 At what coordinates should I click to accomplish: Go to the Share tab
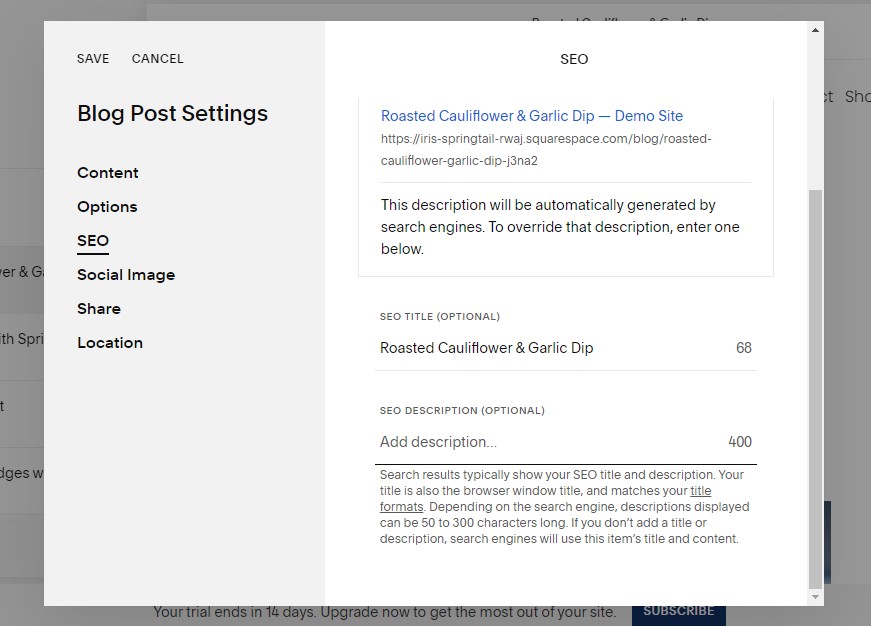99,309
